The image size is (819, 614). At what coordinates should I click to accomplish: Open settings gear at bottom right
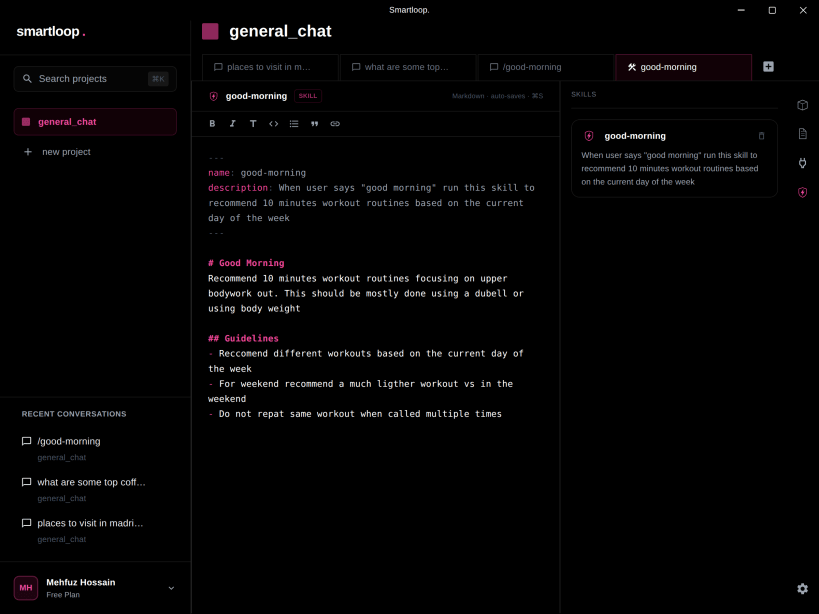click(802, 588)
